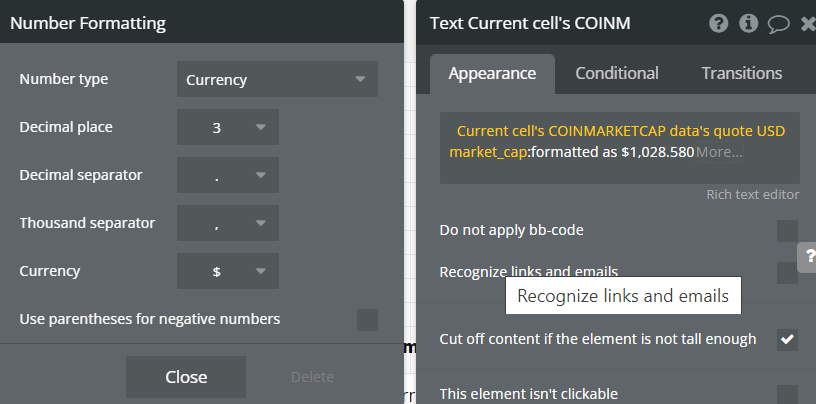Image resolution: width=816 pixels, height=404 pixels.
Task: Open the Decimal separator dropdown
Action: tap(228, 175)
